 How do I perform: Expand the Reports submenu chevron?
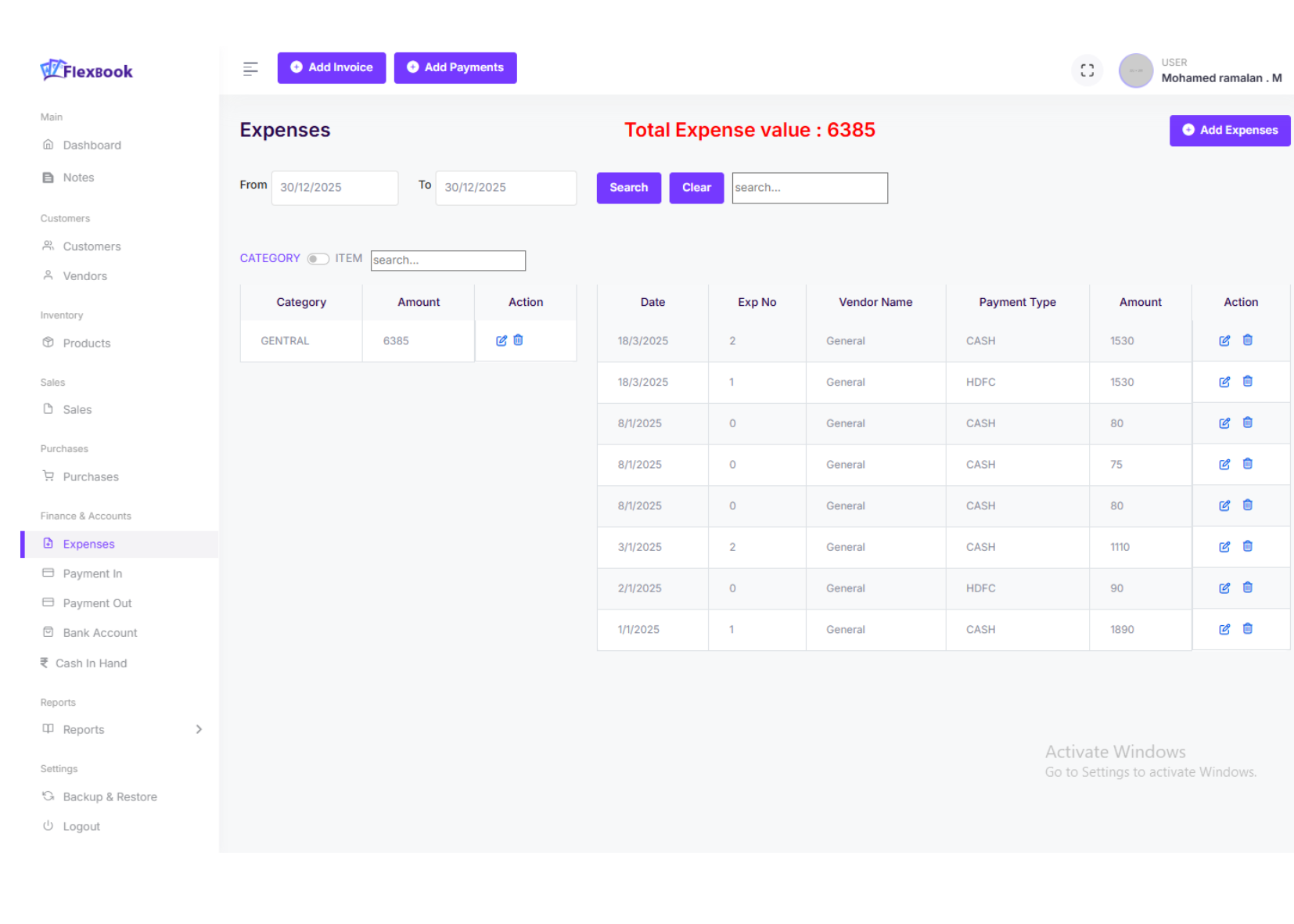199,729
